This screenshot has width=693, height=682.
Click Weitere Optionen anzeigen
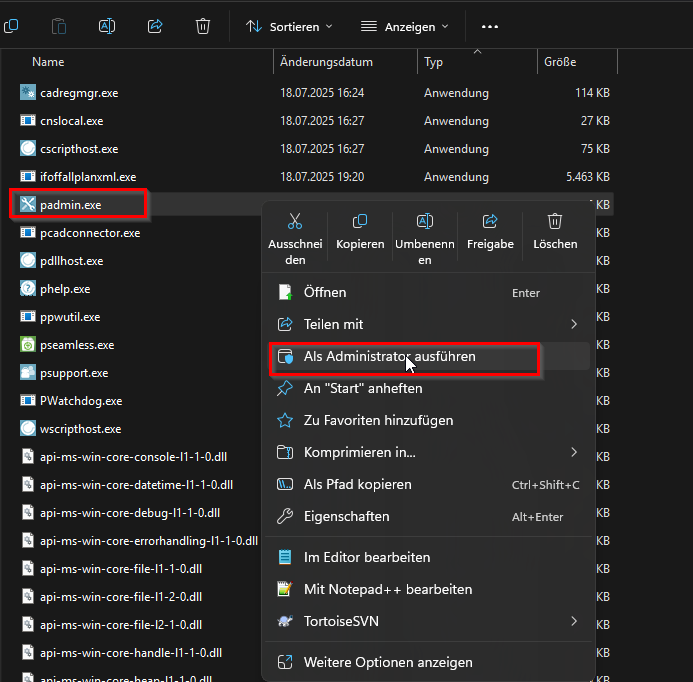coord(388,662)
